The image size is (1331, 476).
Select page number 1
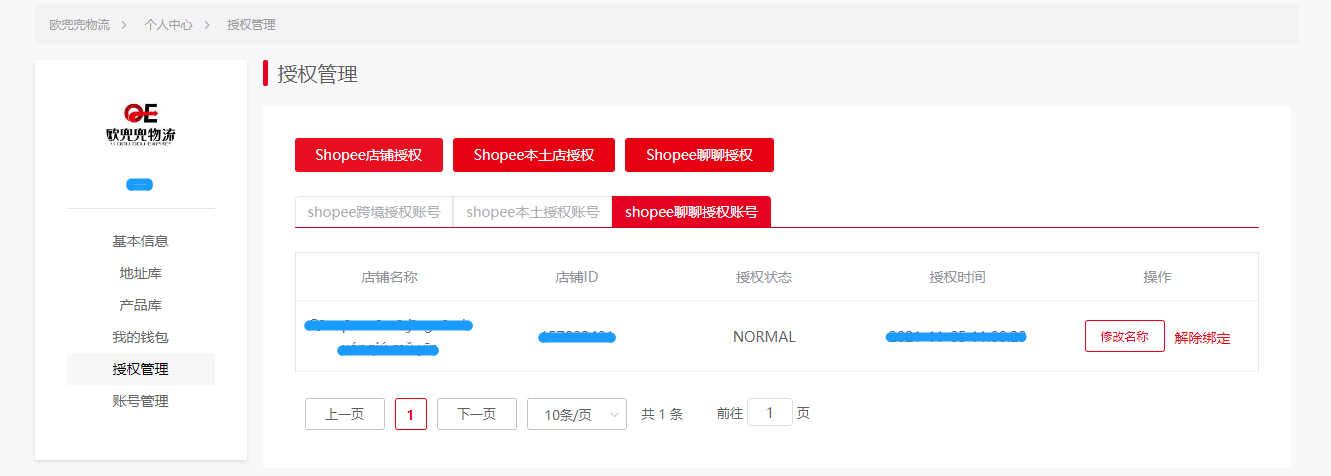411,414
